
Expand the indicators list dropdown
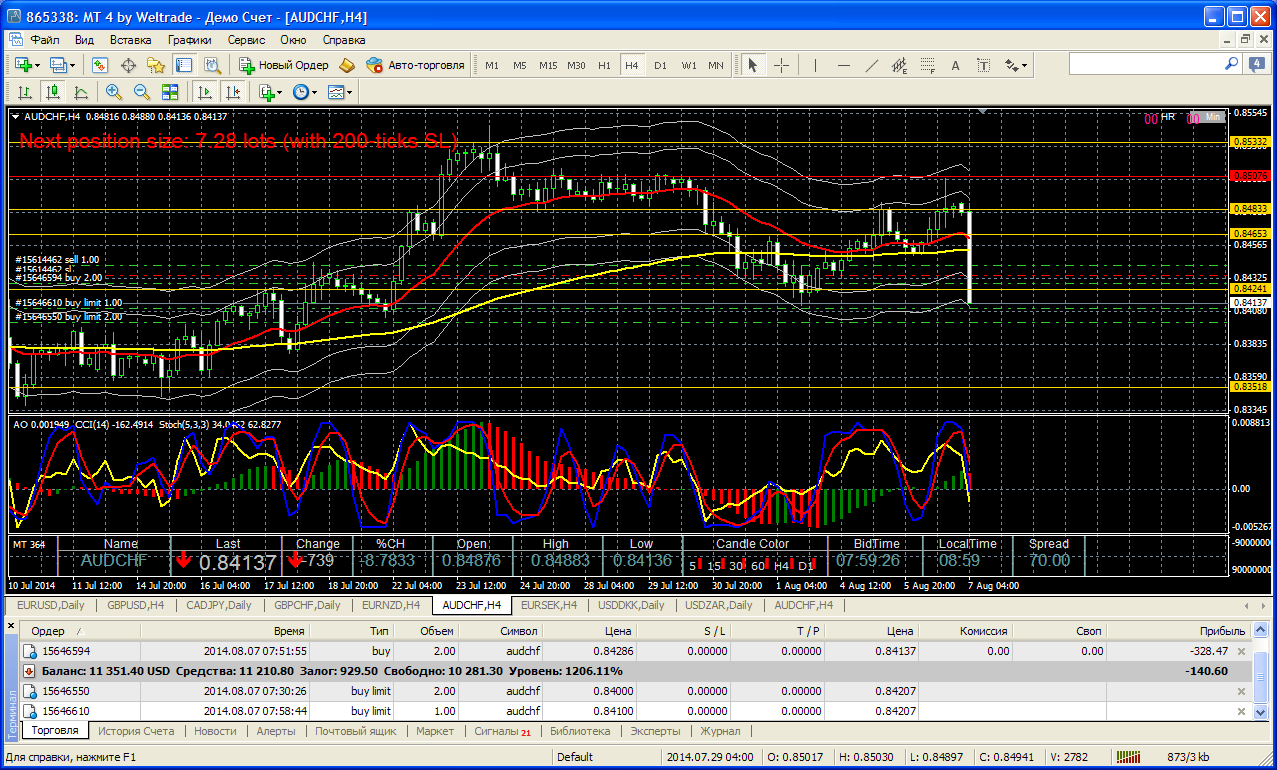[x=282, y=92]
